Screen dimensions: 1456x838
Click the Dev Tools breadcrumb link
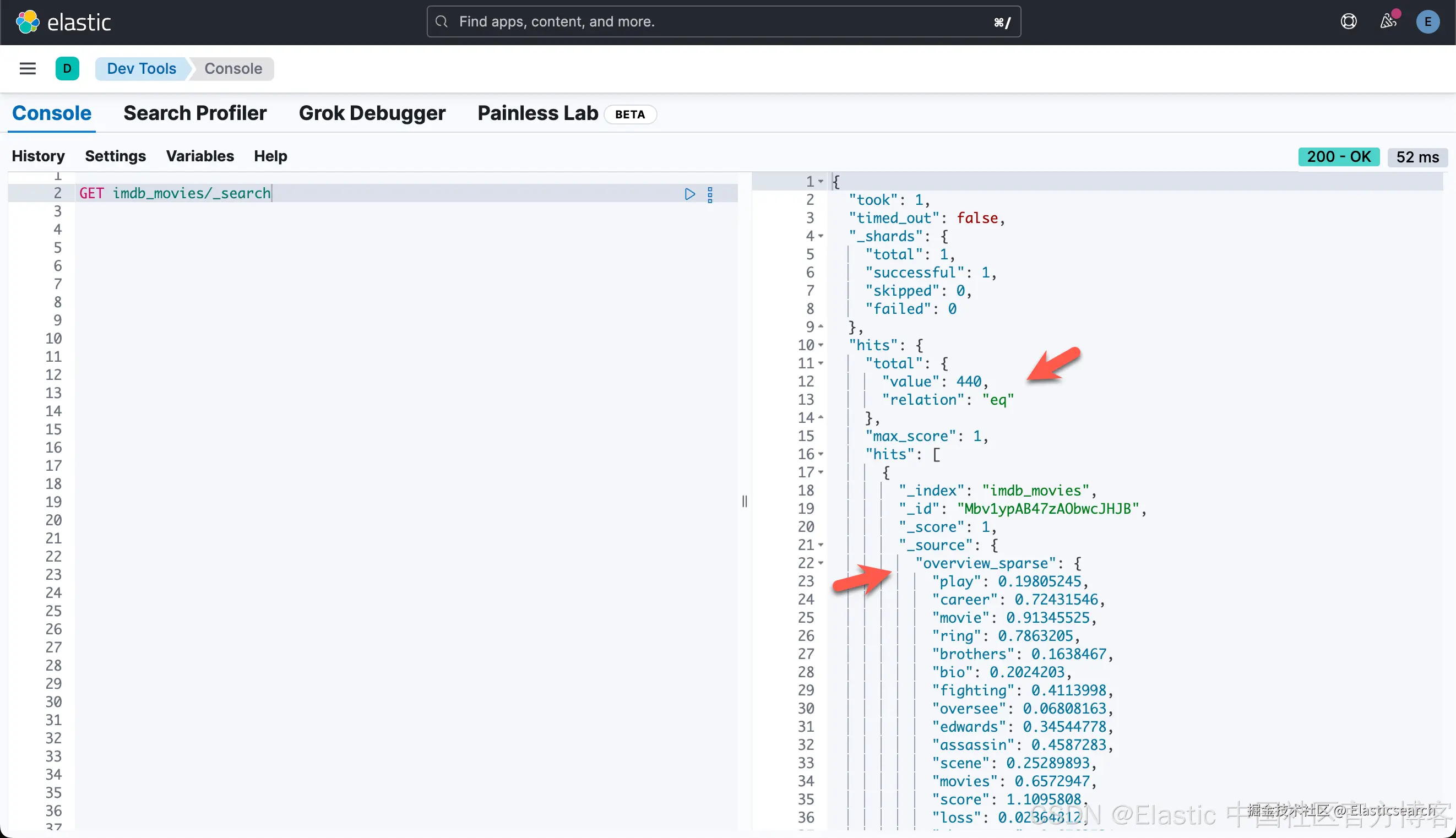click(142, 68)
